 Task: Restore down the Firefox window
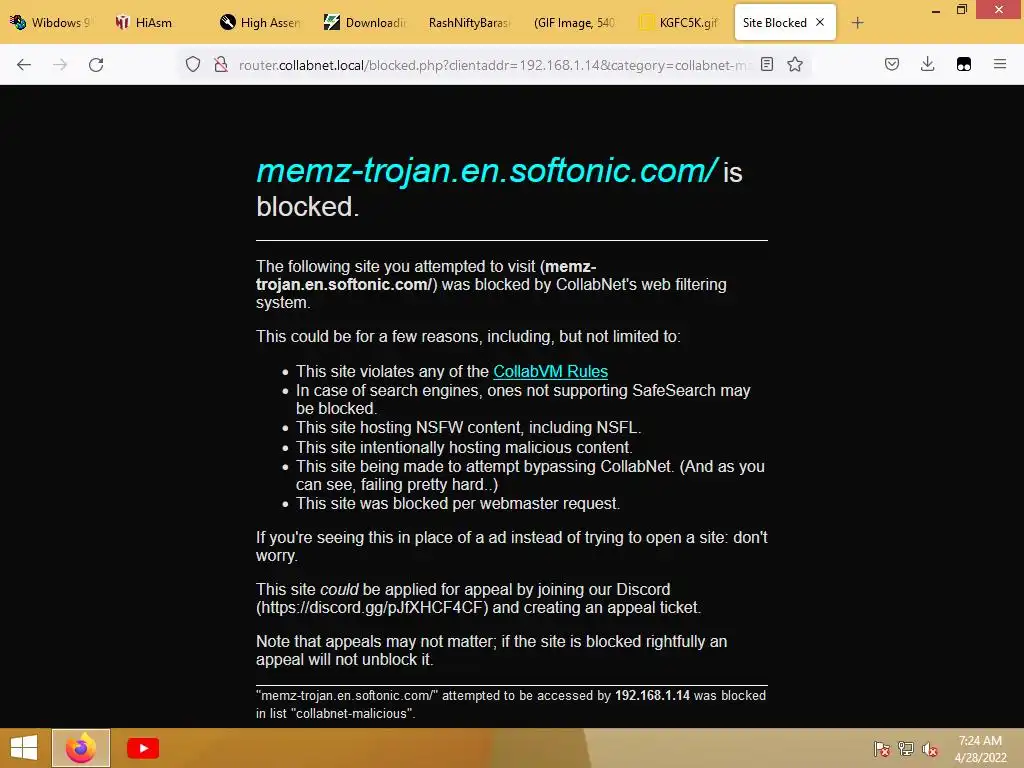[962, 10]
